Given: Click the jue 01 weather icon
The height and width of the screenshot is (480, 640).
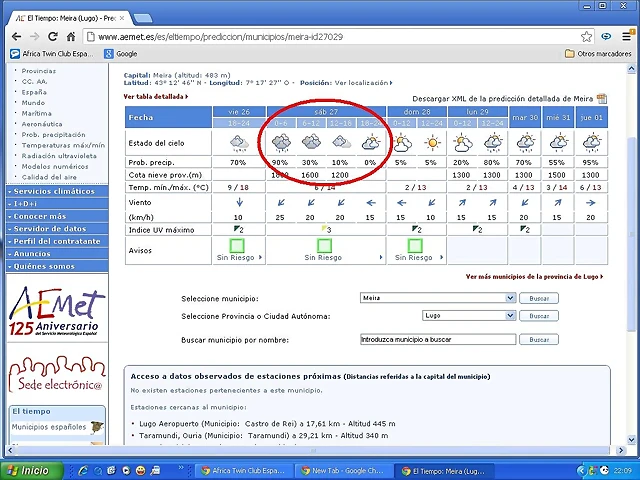Looking at the screenshot, I should [x=592, y=142].
